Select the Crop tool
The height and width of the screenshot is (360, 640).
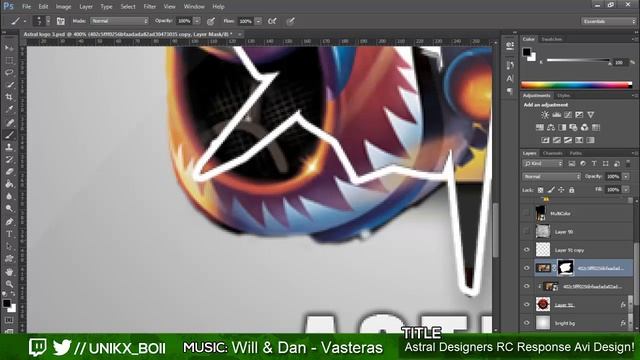(x=9, y=98)
